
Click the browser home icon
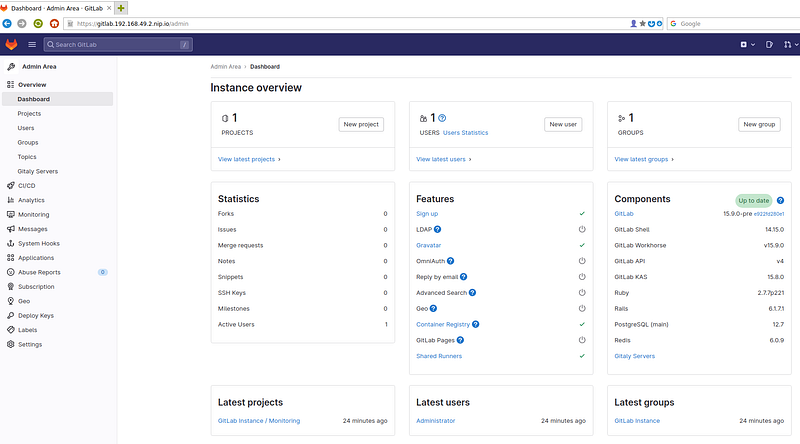point(54,23)
